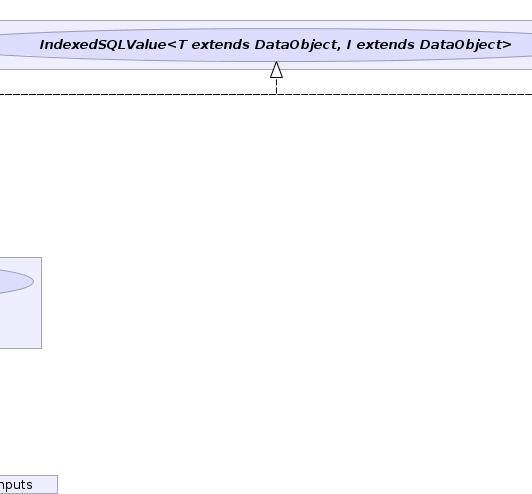Click closing angle bracket of IndexedSQLValue label

click(x=508, y=45)
